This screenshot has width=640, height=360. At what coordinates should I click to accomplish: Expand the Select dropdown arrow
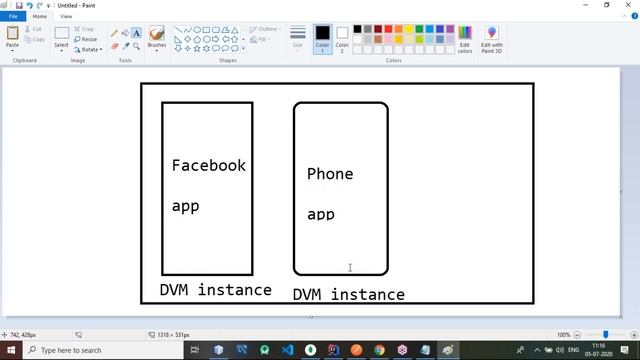pyautogui.click(x=61, y=51)
